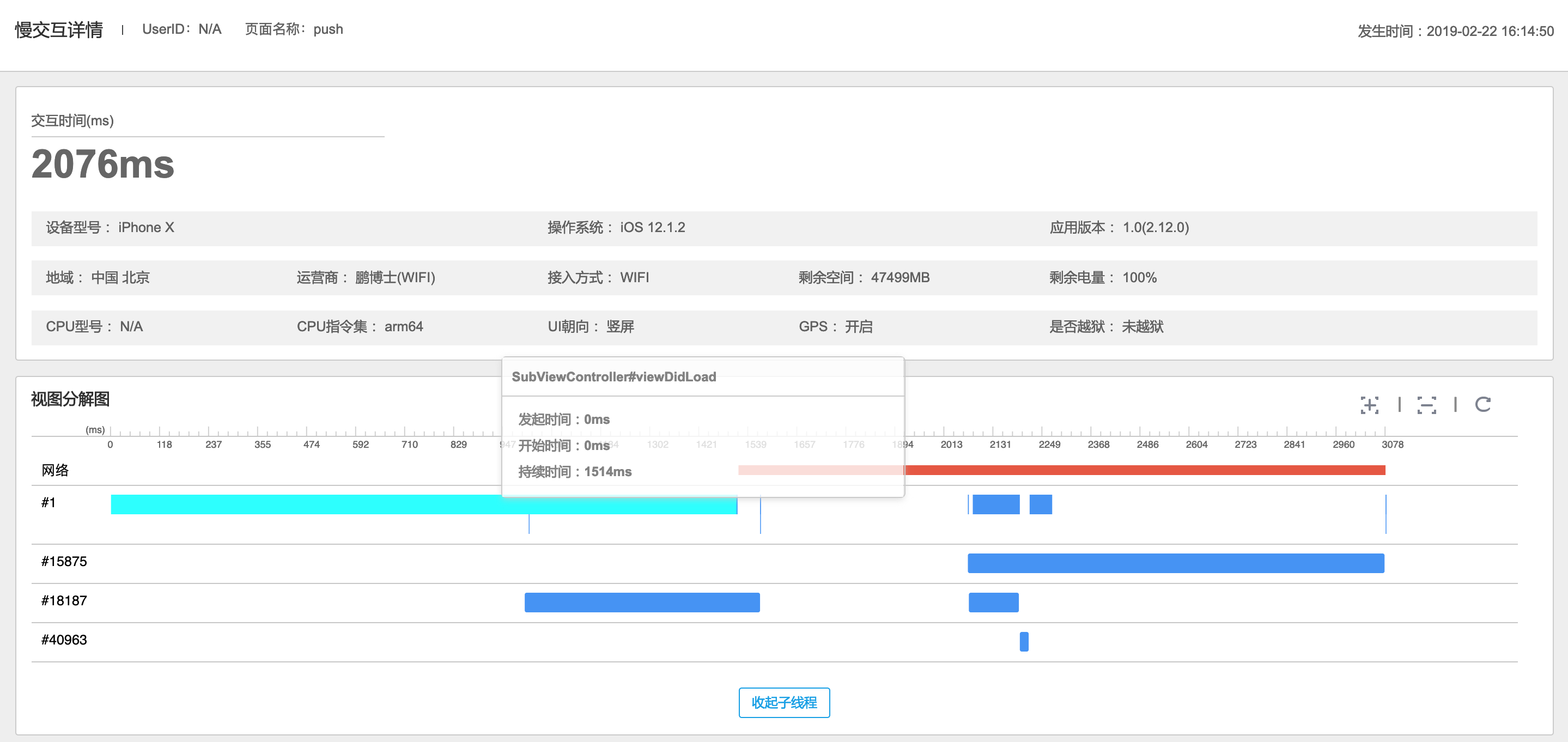Screen dimensions: 1568x742
Task: Click the refresh/reset icon in chart toolbar
Action: (1483, 404)
